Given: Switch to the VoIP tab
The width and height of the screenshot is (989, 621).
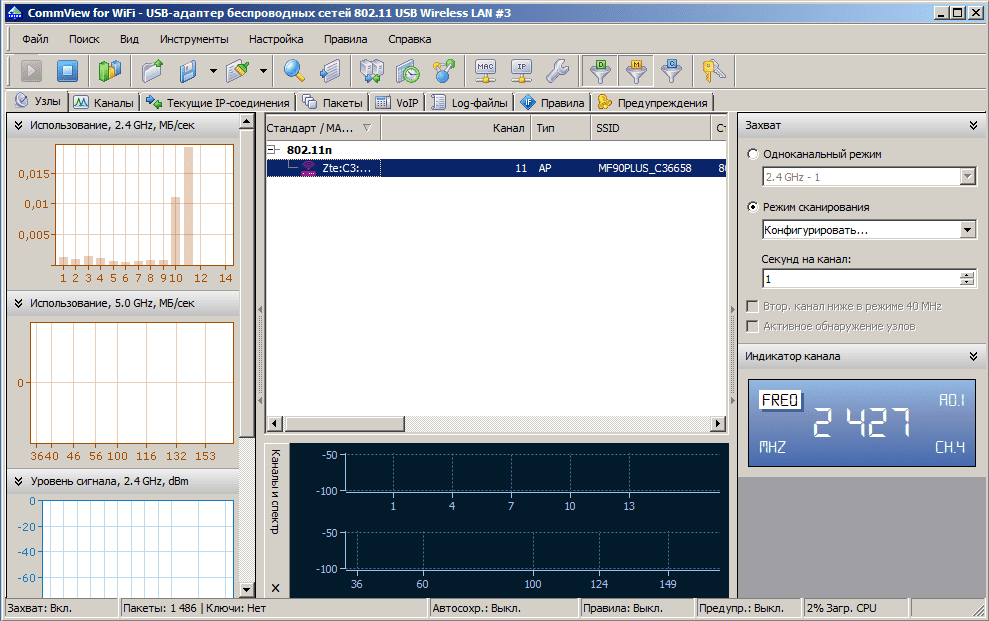Looking at the screenshot, I should coord(397,102).
